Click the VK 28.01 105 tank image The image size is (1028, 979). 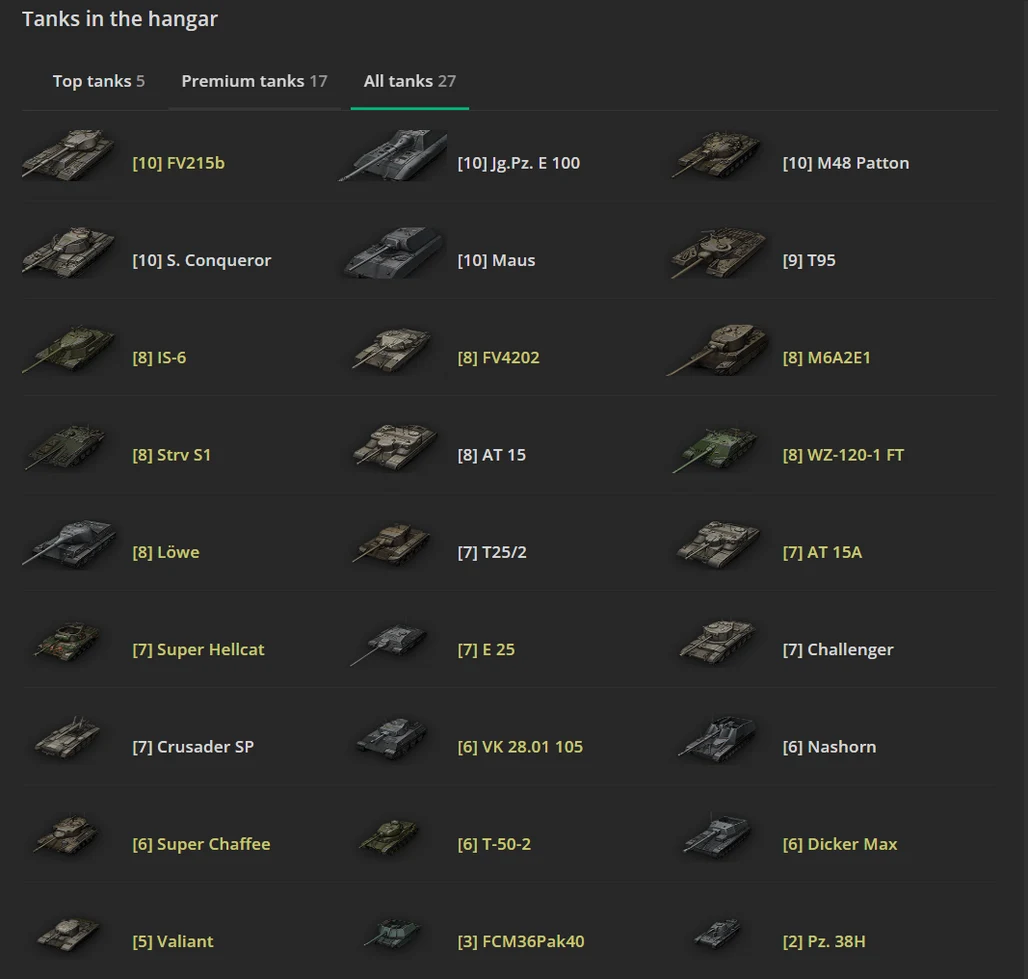click(x=392, y=739)
